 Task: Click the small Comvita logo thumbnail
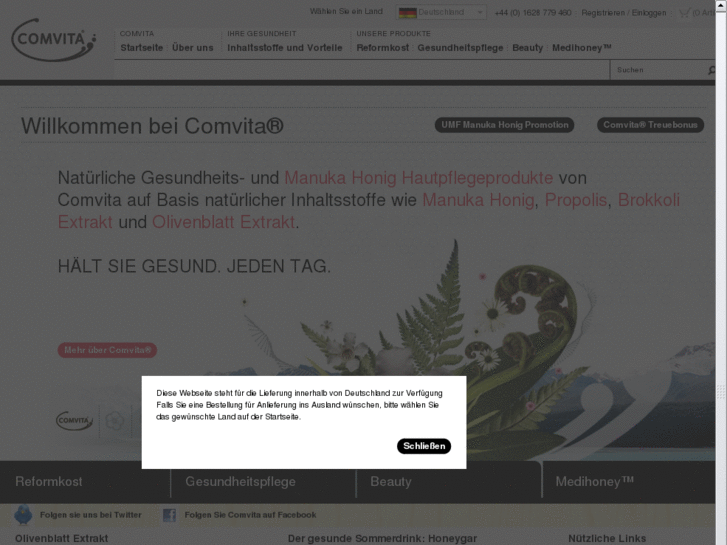[74, 421]
